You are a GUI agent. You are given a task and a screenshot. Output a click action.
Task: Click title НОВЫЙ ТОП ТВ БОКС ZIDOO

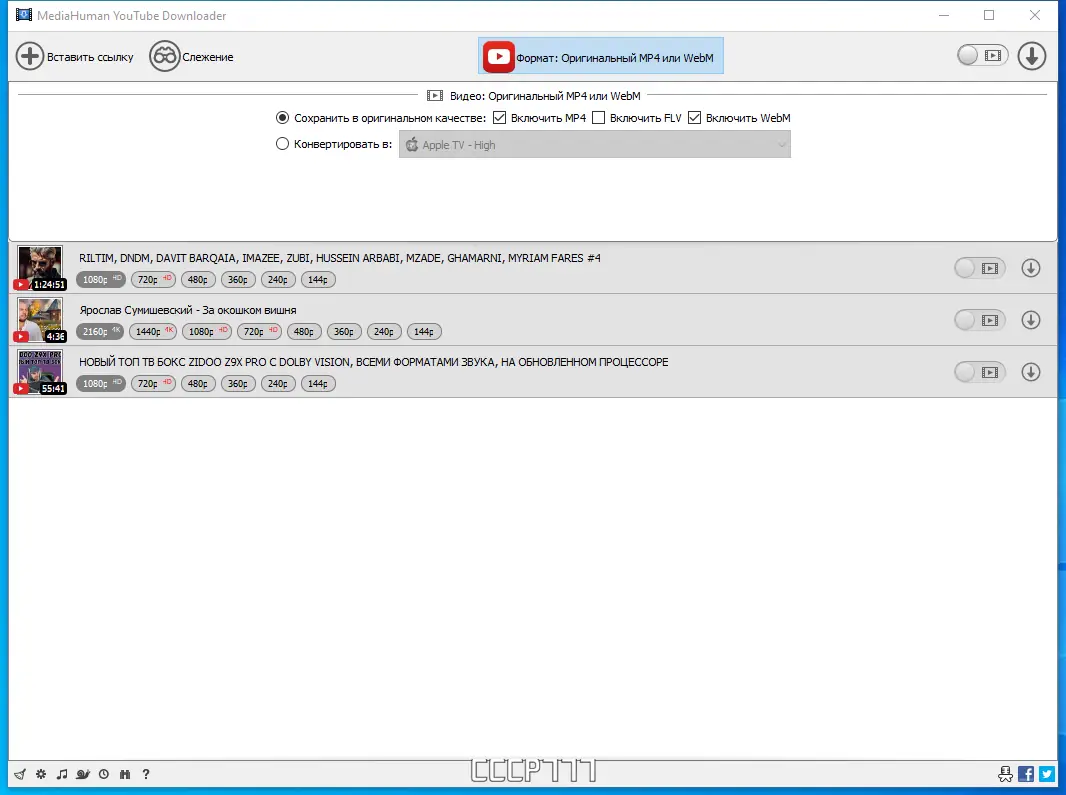[373, 362]
